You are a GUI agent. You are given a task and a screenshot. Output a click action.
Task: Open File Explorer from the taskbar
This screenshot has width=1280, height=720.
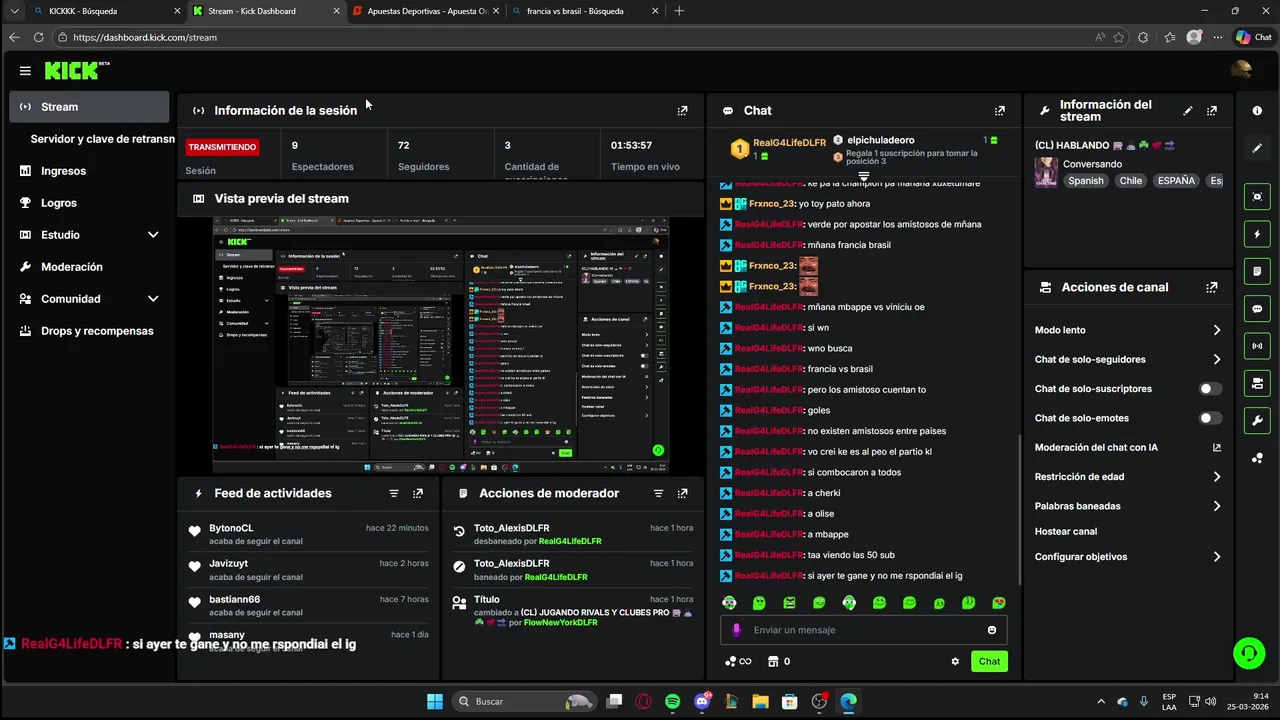click(x=760, y=702)
